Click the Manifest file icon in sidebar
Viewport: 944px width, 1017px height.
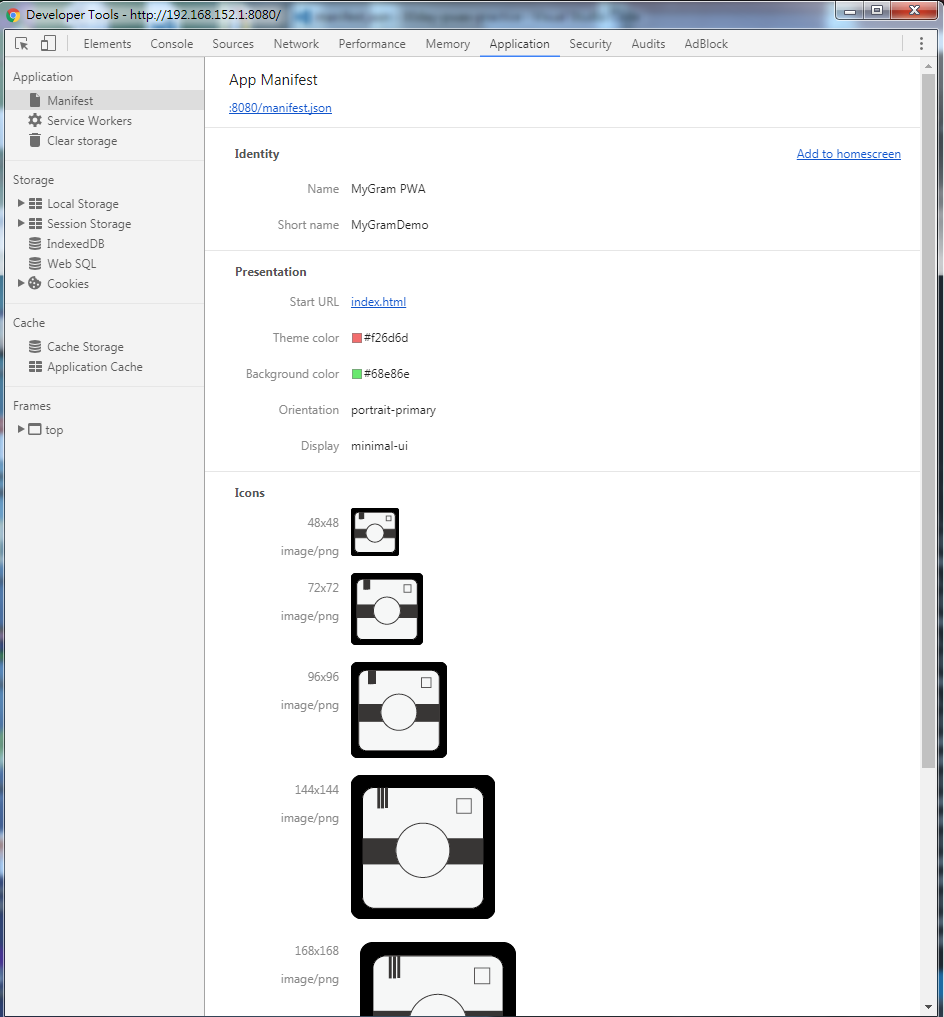click(35, 101)
